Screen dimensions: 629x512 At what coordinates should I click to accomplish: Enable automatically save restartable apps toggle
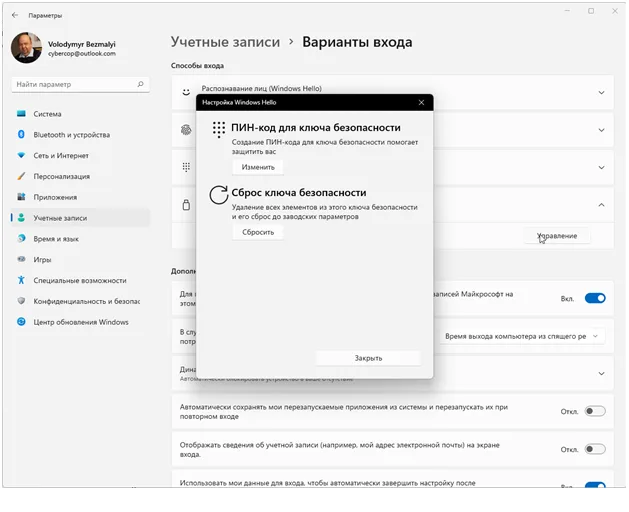pos(595,411)
